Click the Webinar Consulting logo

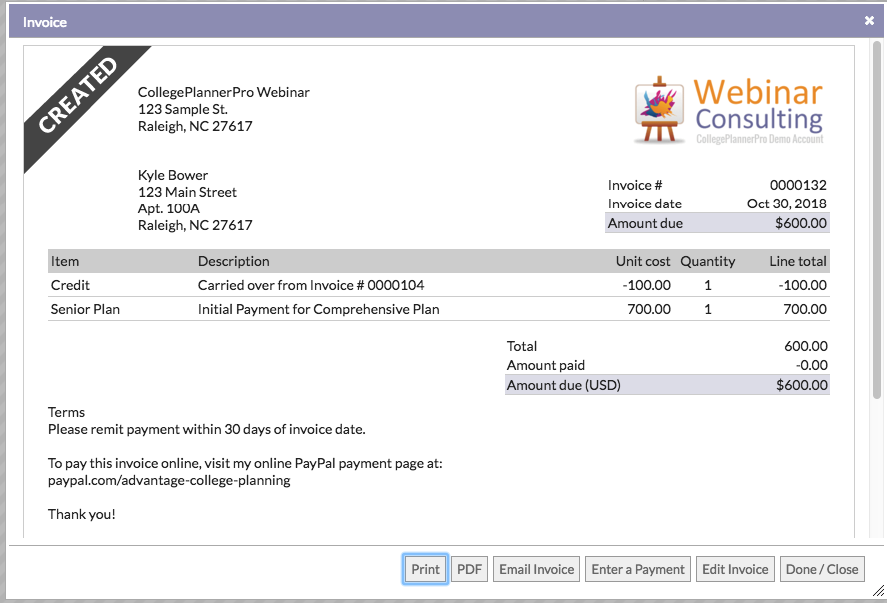(729, 110)
